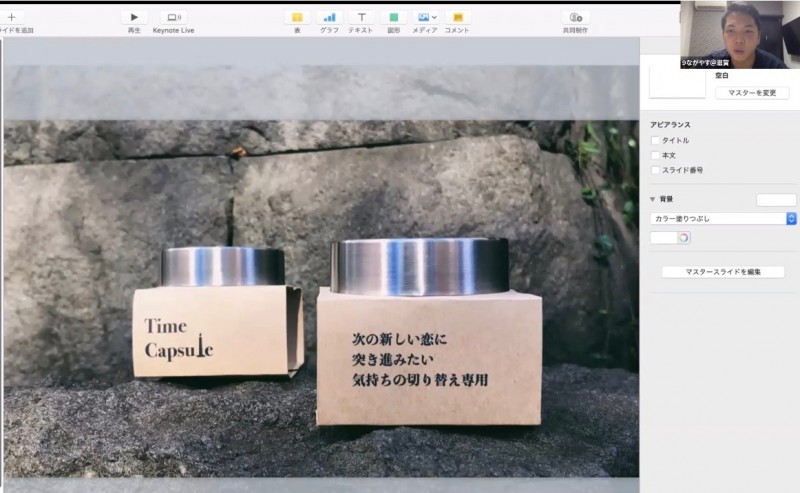Open the media (メディア) menu icon
800x493 pixels.
[425, 17]
